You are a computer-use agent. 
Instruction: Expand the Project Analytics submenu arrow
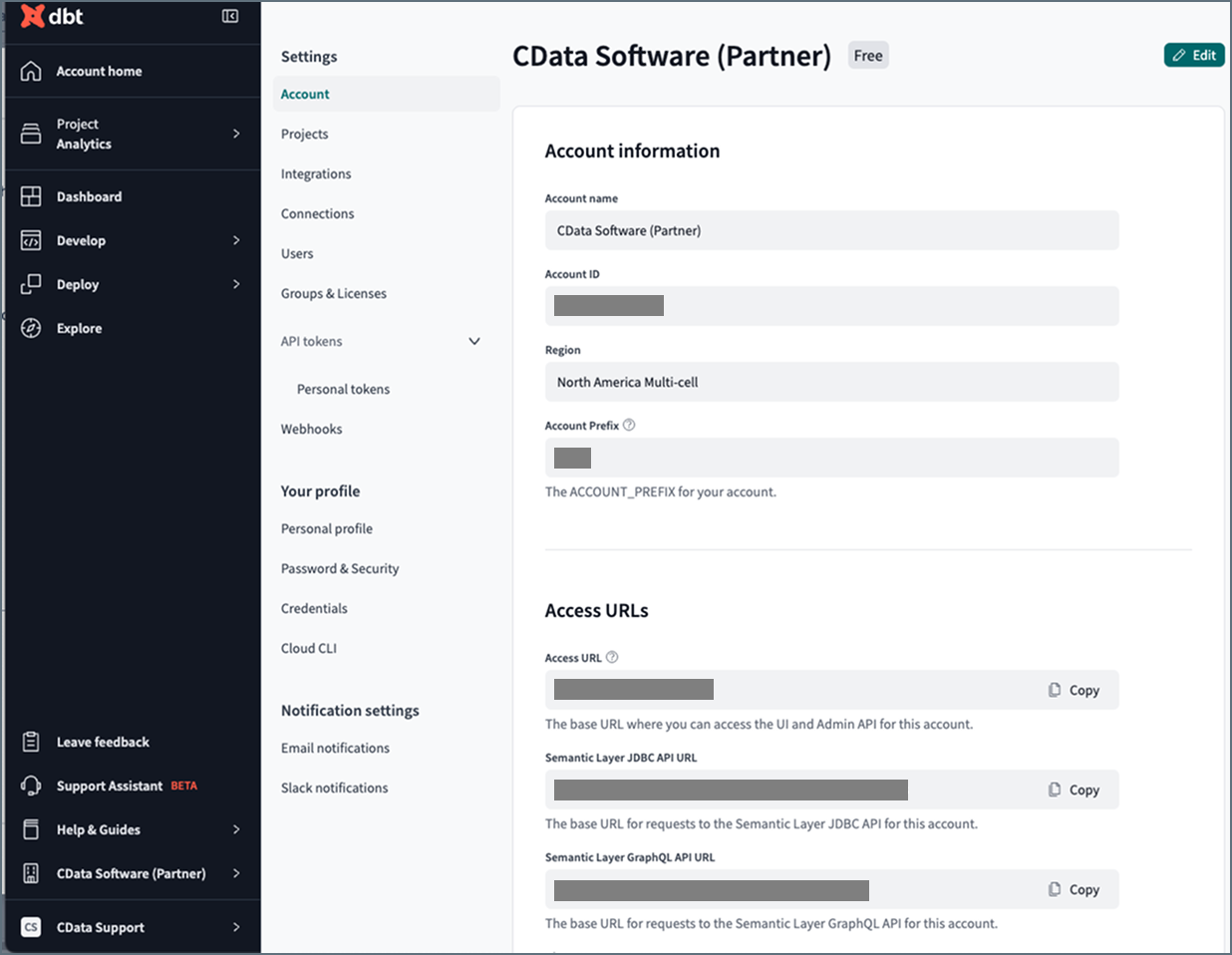236,134
